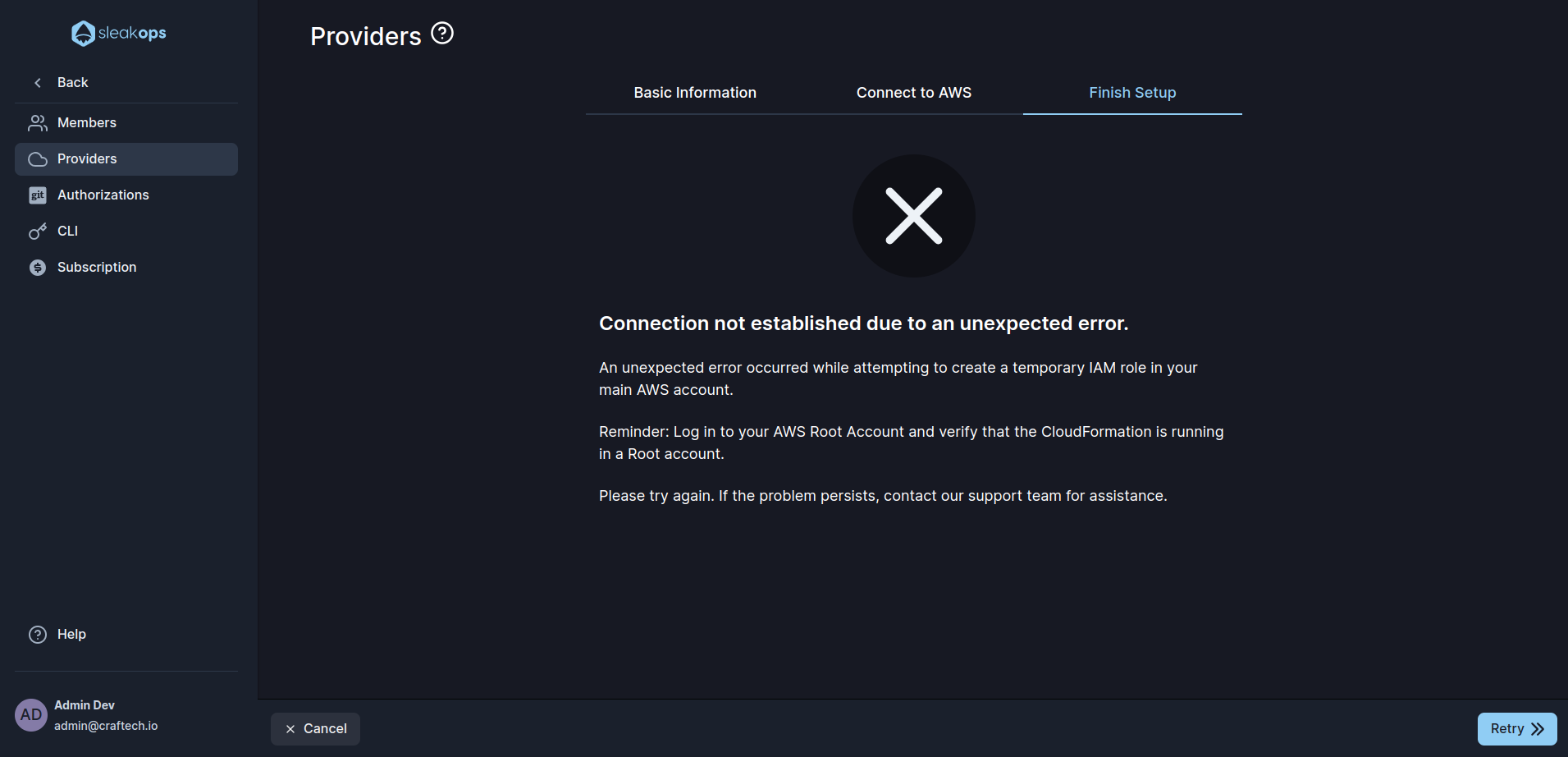Open Help from the sidebar
Viewport: 1568px width, 757px height.
(x=126, y=635)
